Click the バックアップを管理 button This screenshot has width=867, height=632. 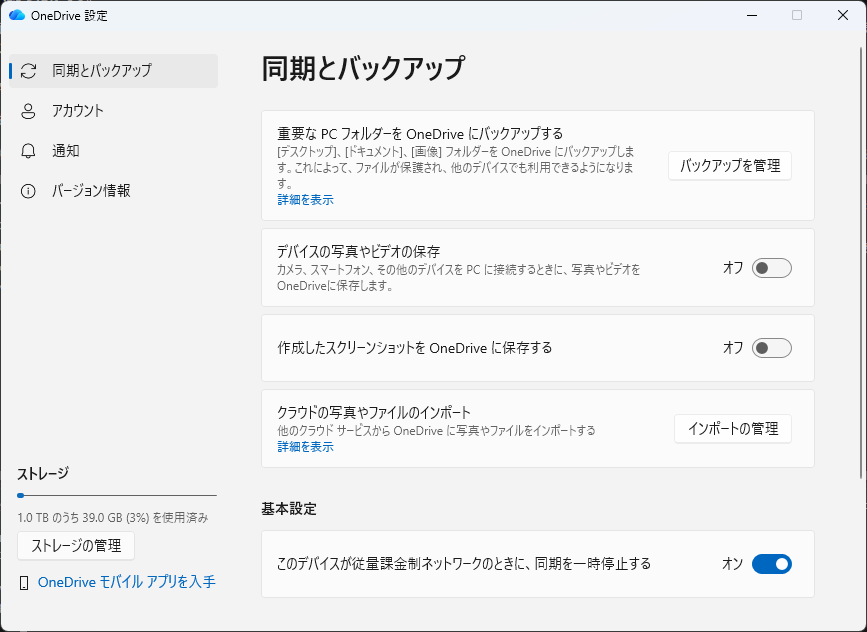tap(730, 166)
